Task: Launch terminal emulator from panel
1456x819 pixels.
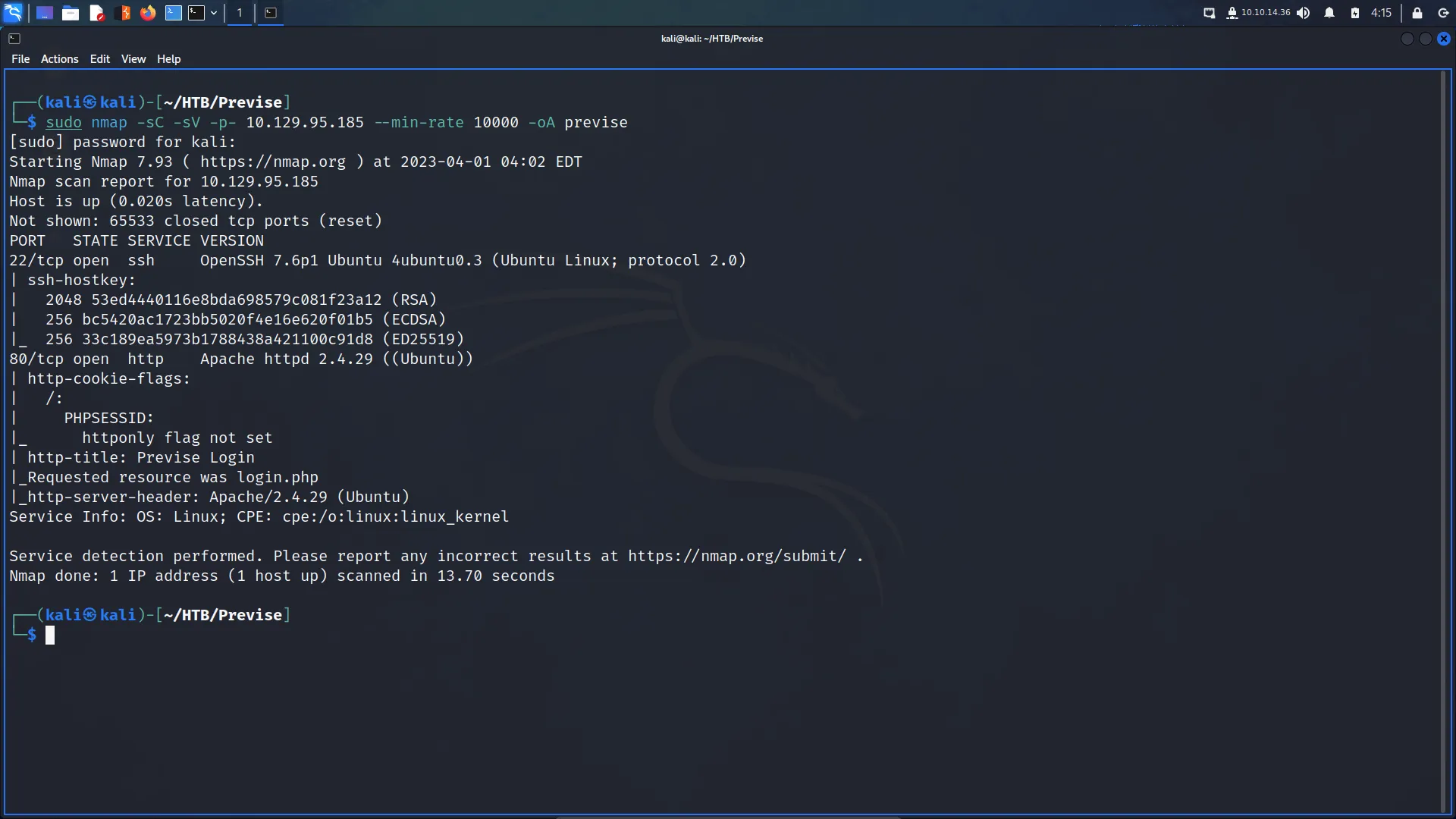Action: coord(196,13)
